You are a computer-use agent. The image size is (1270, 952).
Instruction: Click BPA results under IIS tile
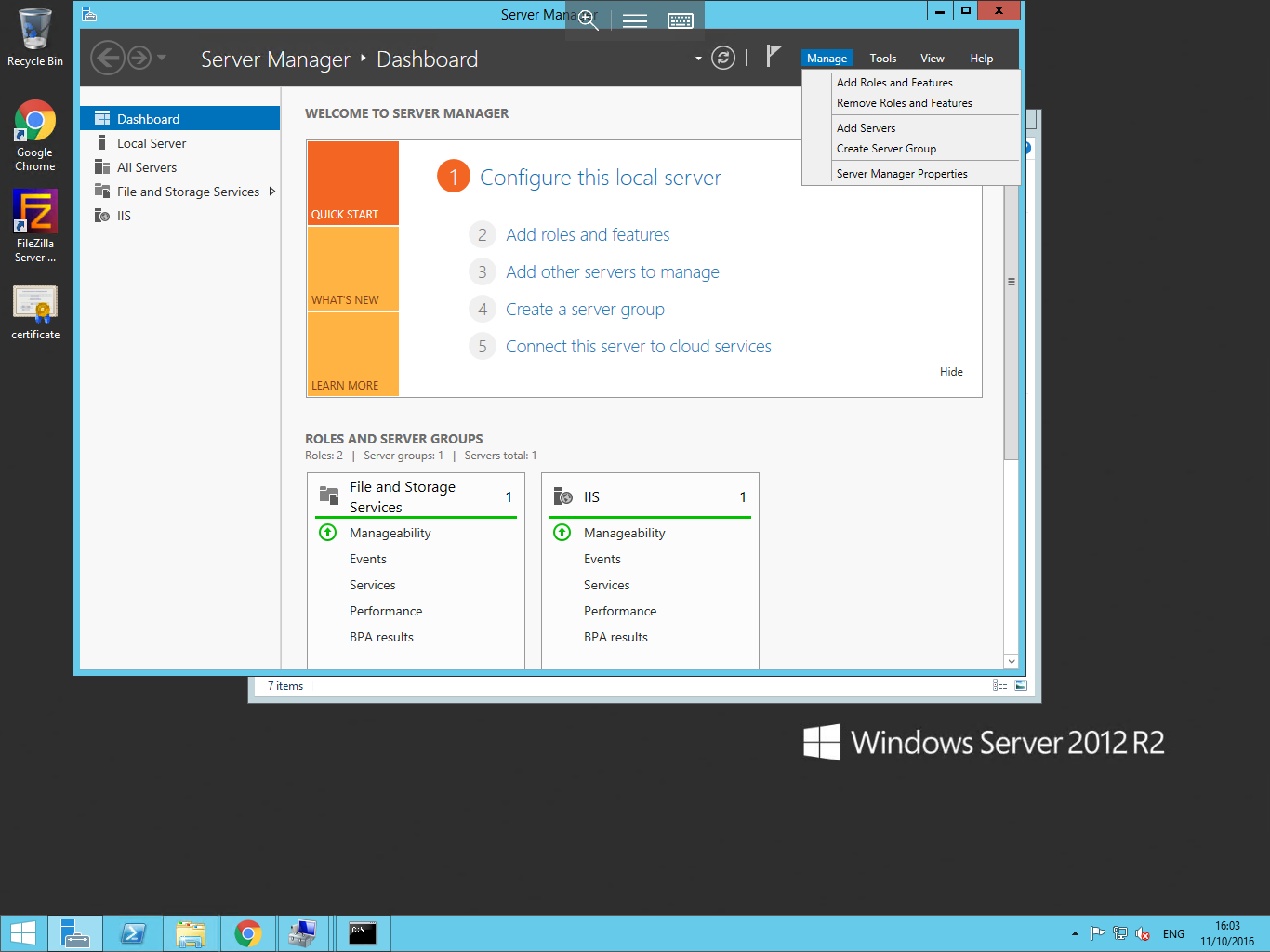[x=615, y=637]
